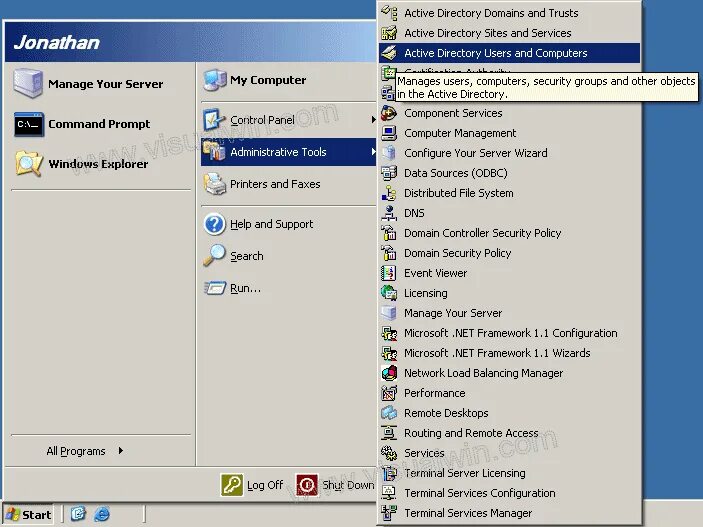This screenshot has height=527, width=703.
Task: Click the Show Desktop Quick Launch icon
Action: [78, 514]
